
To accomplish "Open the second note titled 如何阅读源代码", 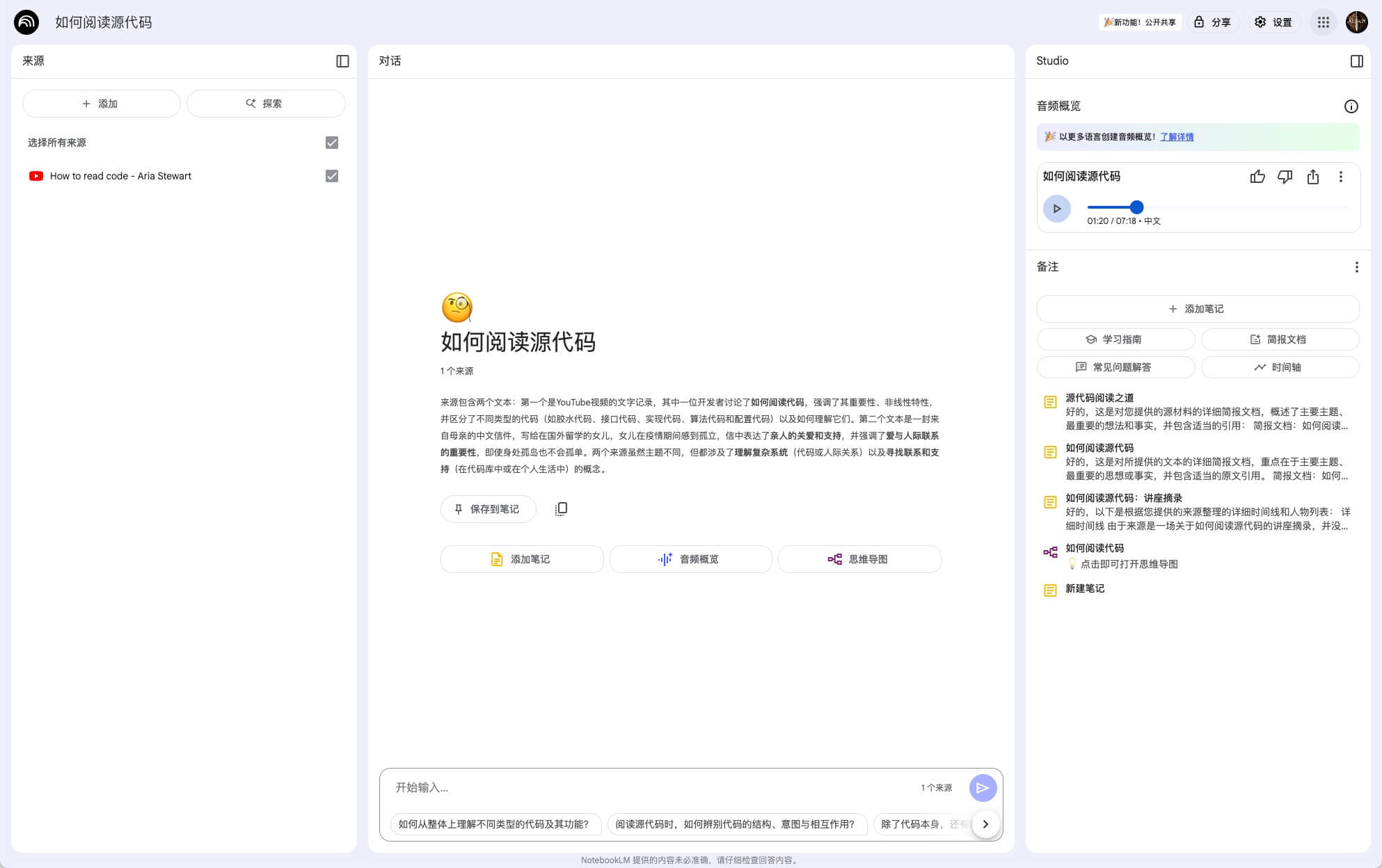I will click(x=1197, y=462).
